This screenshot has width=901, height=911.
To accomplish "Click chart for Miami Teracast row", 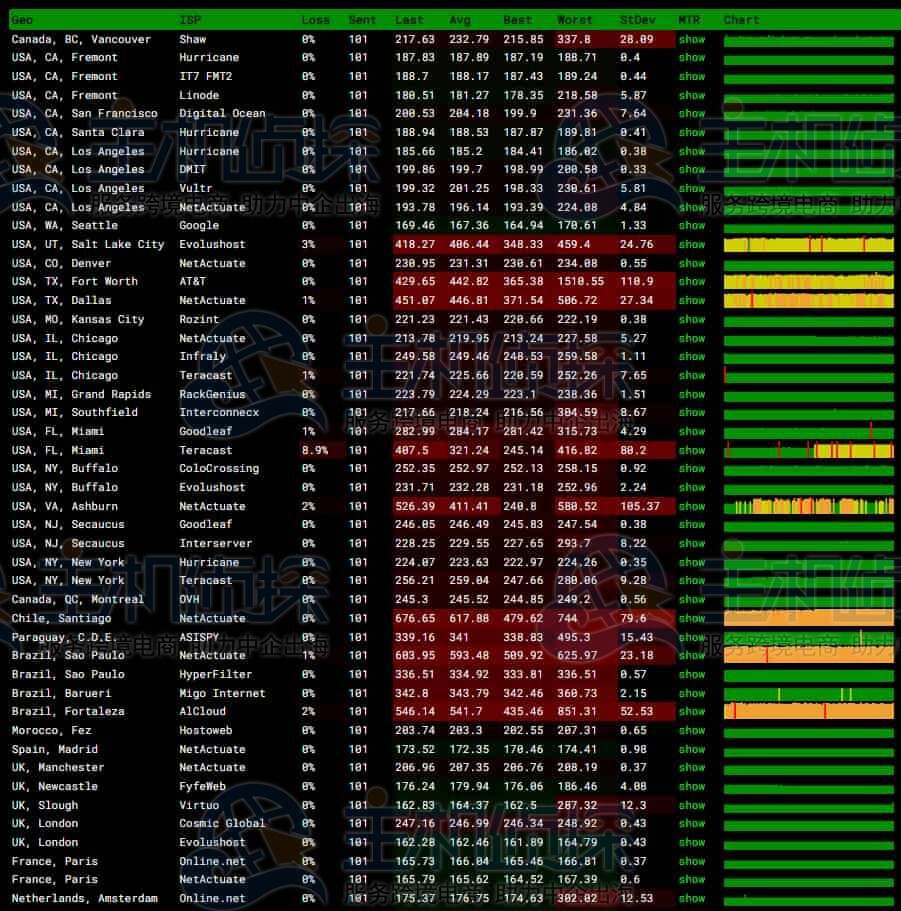I will coord(808,450).
